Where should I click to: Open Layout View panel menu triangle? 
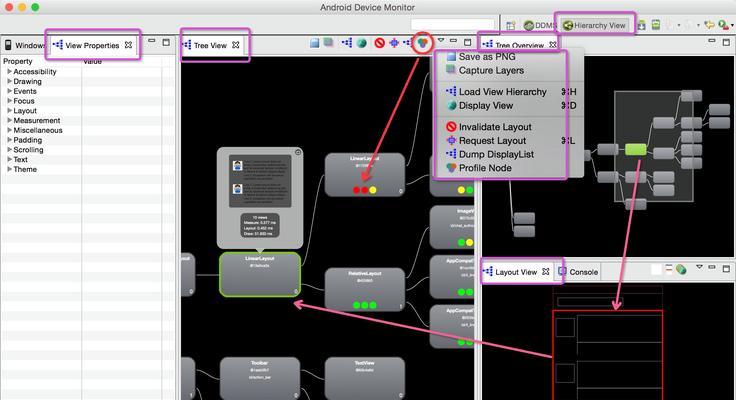pos(699,267)
